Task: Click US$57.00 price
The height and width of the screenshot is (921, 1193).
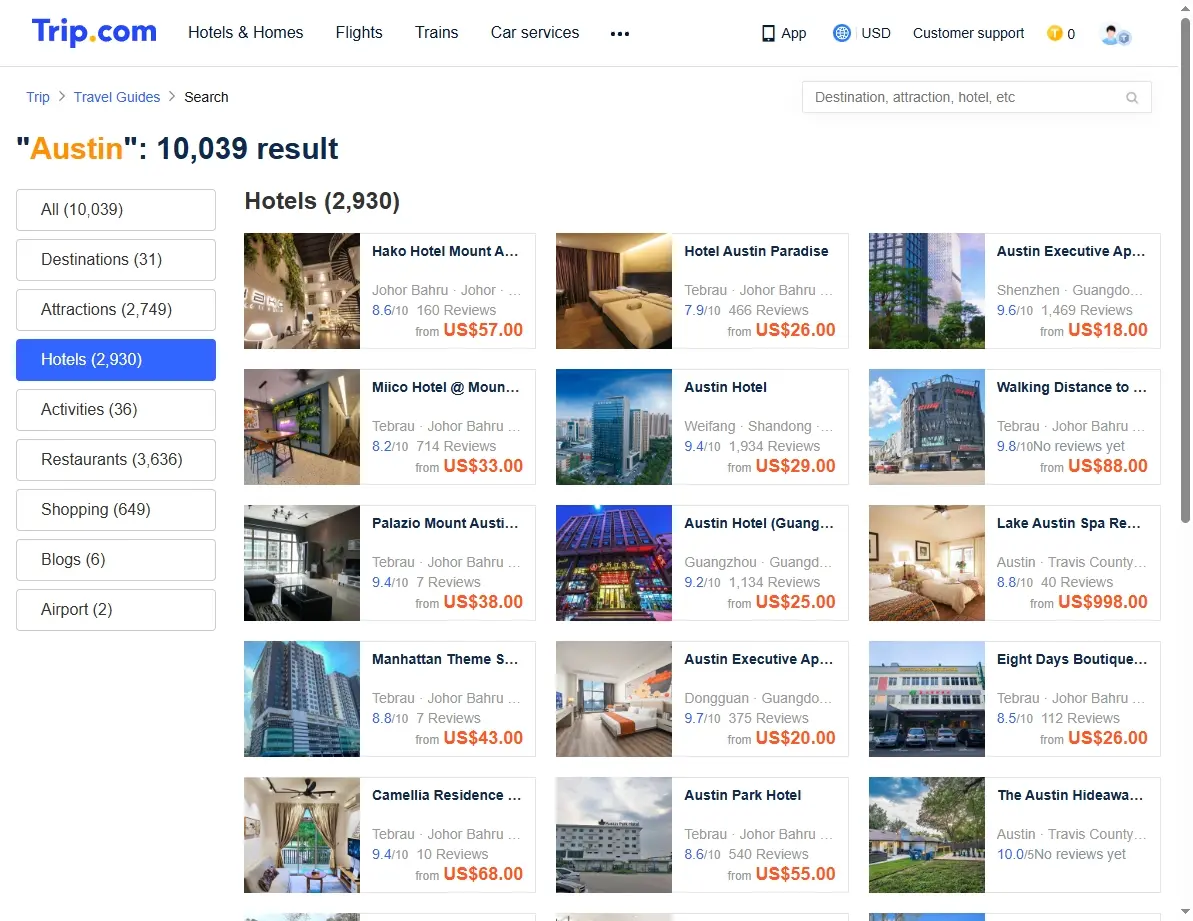Action: (483, 330)
